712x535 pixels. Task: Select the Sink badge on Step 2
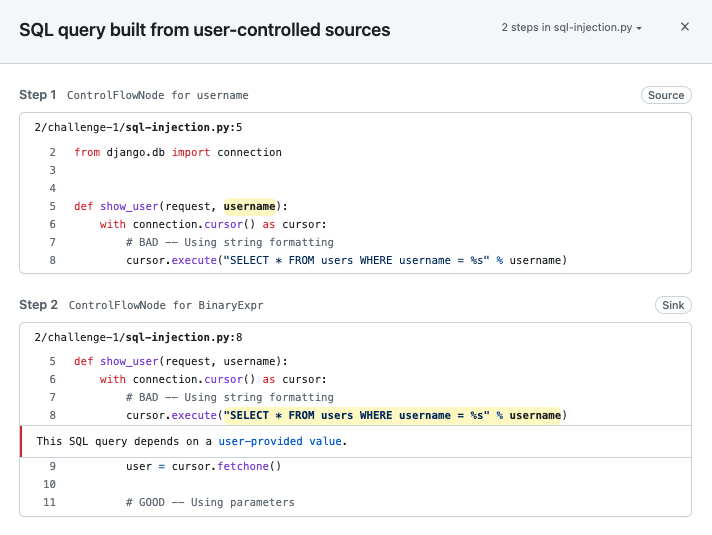(x=673, y=305)
